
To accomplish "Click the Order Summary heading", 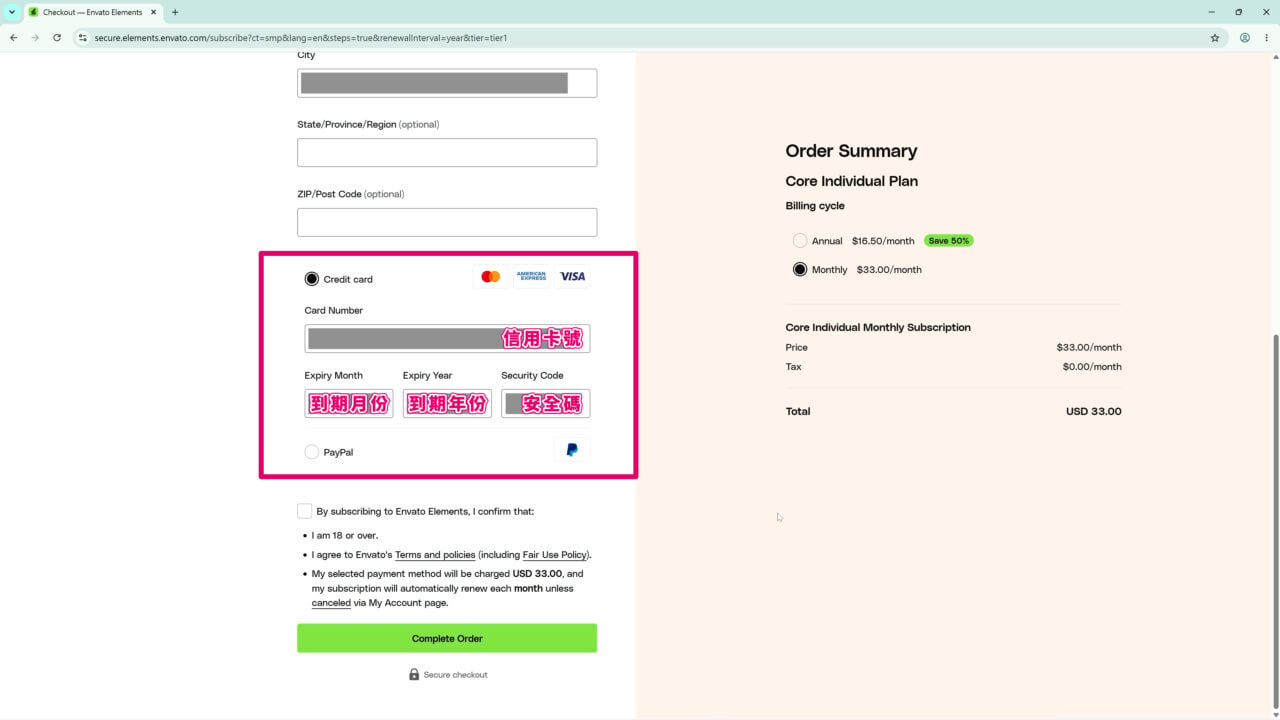I will (x=851, y=151).
